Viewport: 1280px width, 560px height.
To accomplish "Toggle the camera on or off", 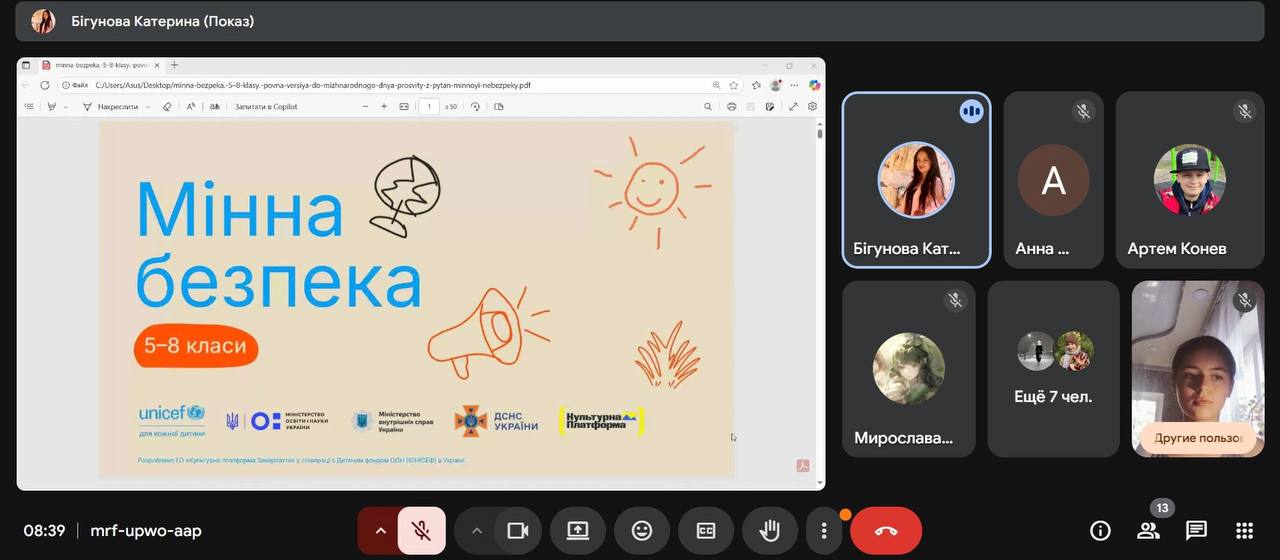I will coord(517,531).
